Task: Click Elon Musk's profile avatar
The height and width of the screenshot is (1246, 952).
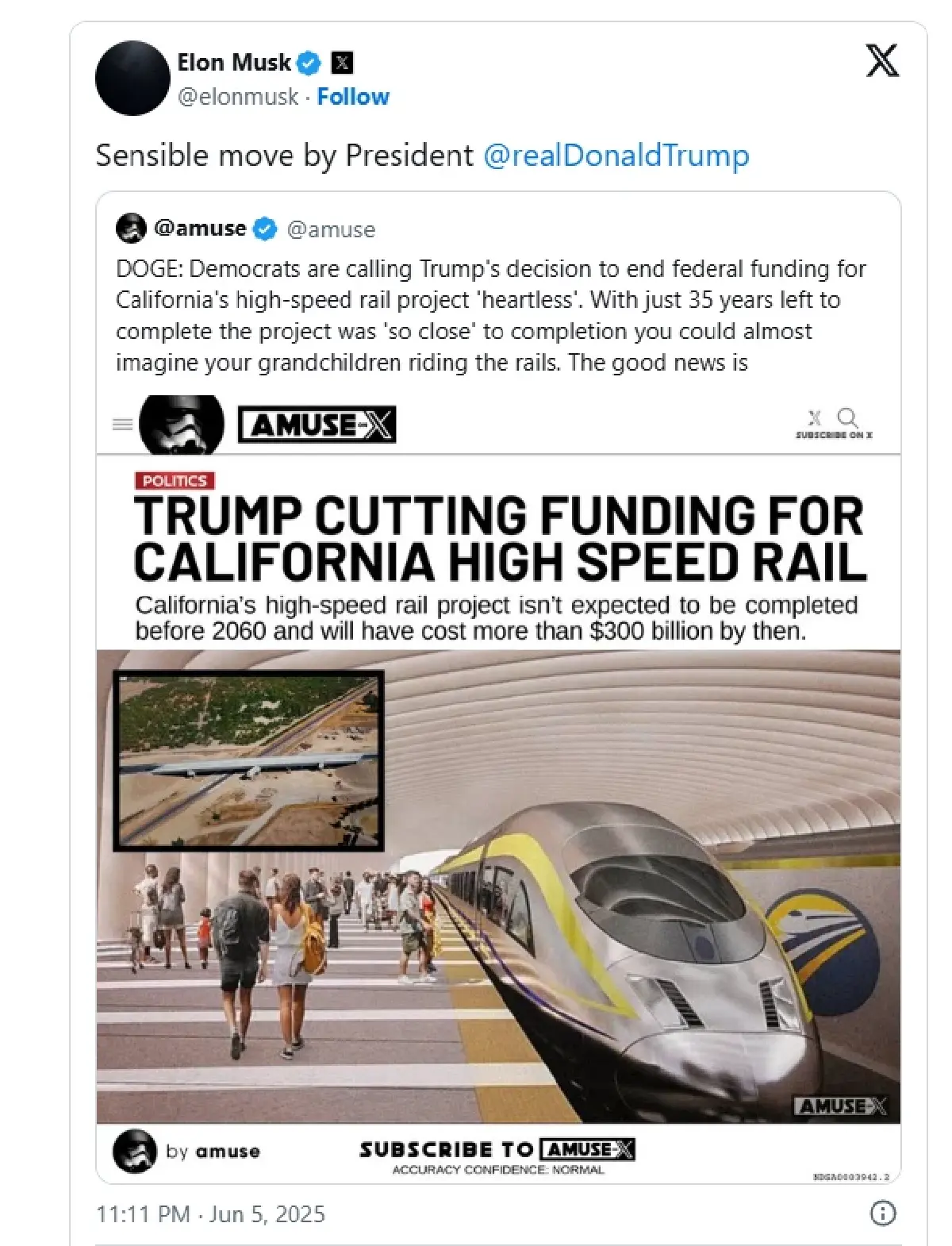Action: tap(132, 79)
